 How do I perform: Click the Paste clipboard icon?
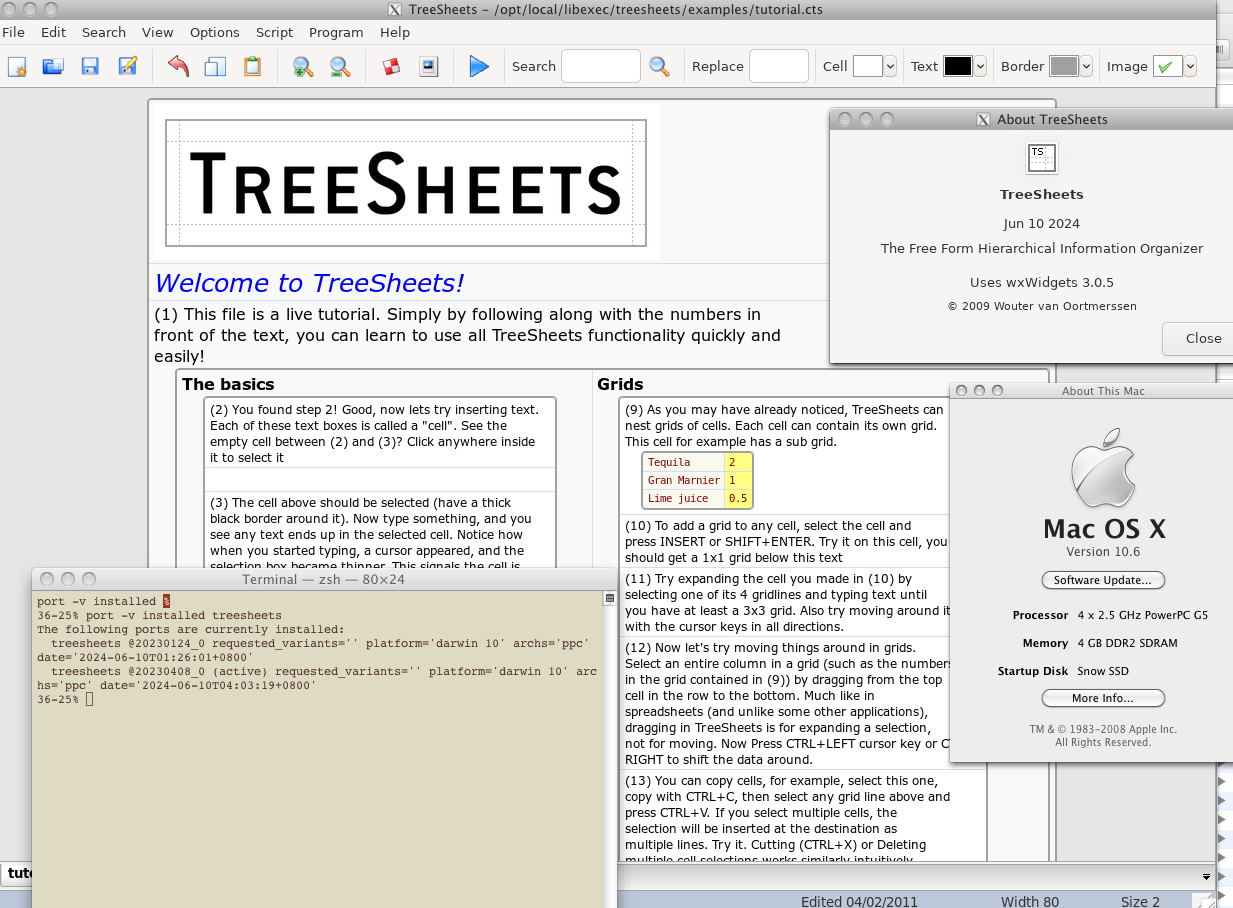[x=252, y=66]
